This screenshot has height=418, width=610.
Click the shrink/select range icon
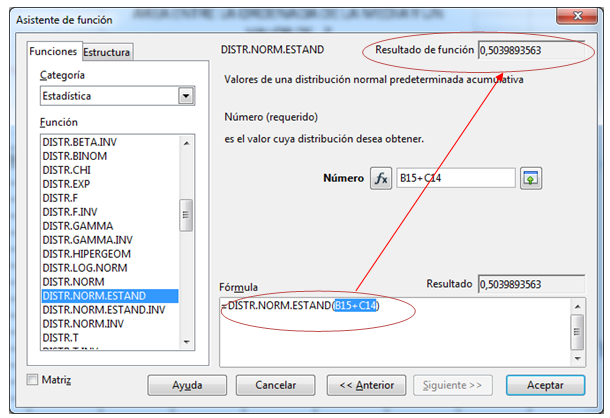(x=531, y=178)
